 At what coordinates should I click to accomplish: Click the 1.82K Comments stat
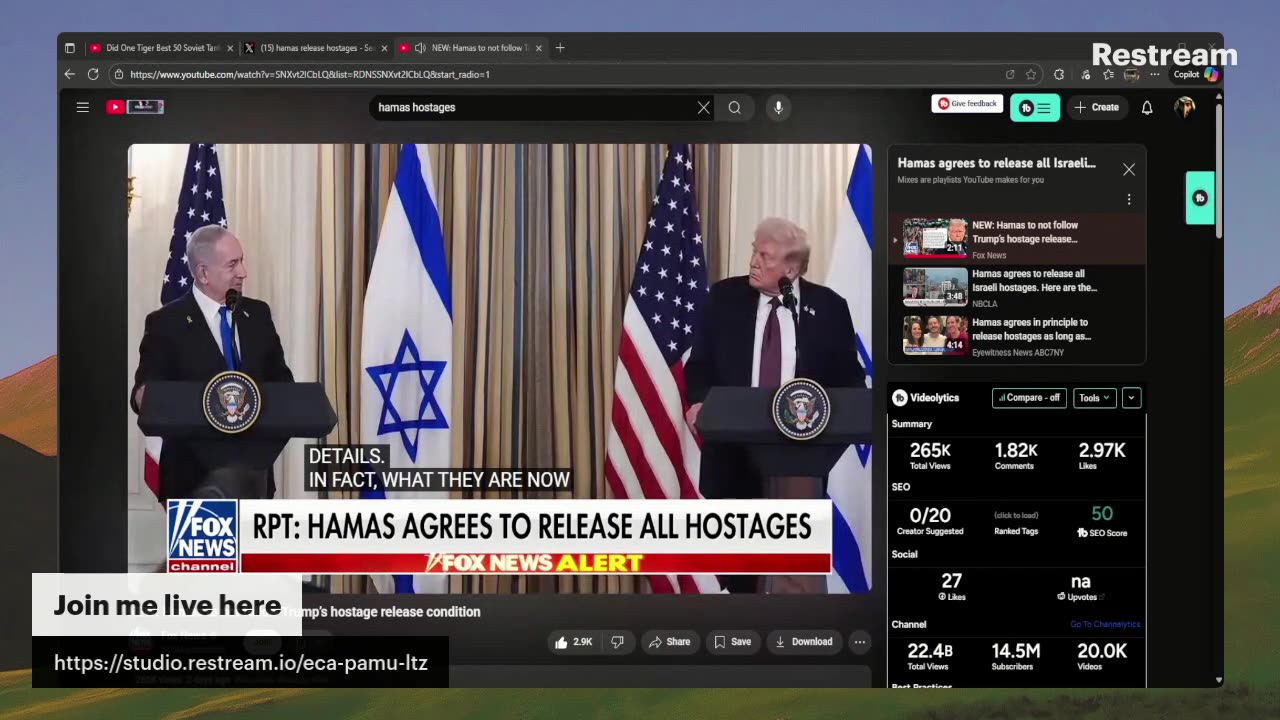click(x=1016, y=455)
